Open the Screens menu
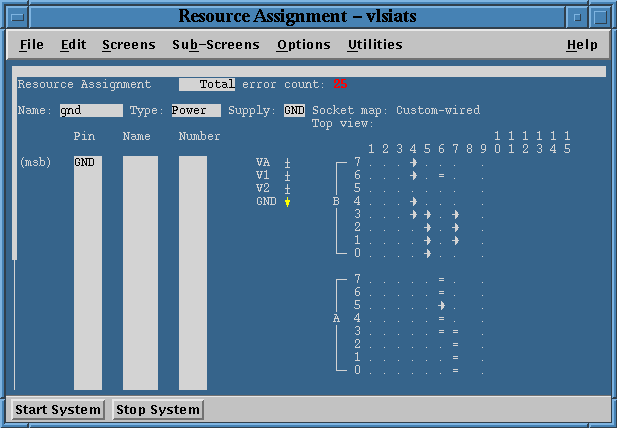 click(129, 44)
